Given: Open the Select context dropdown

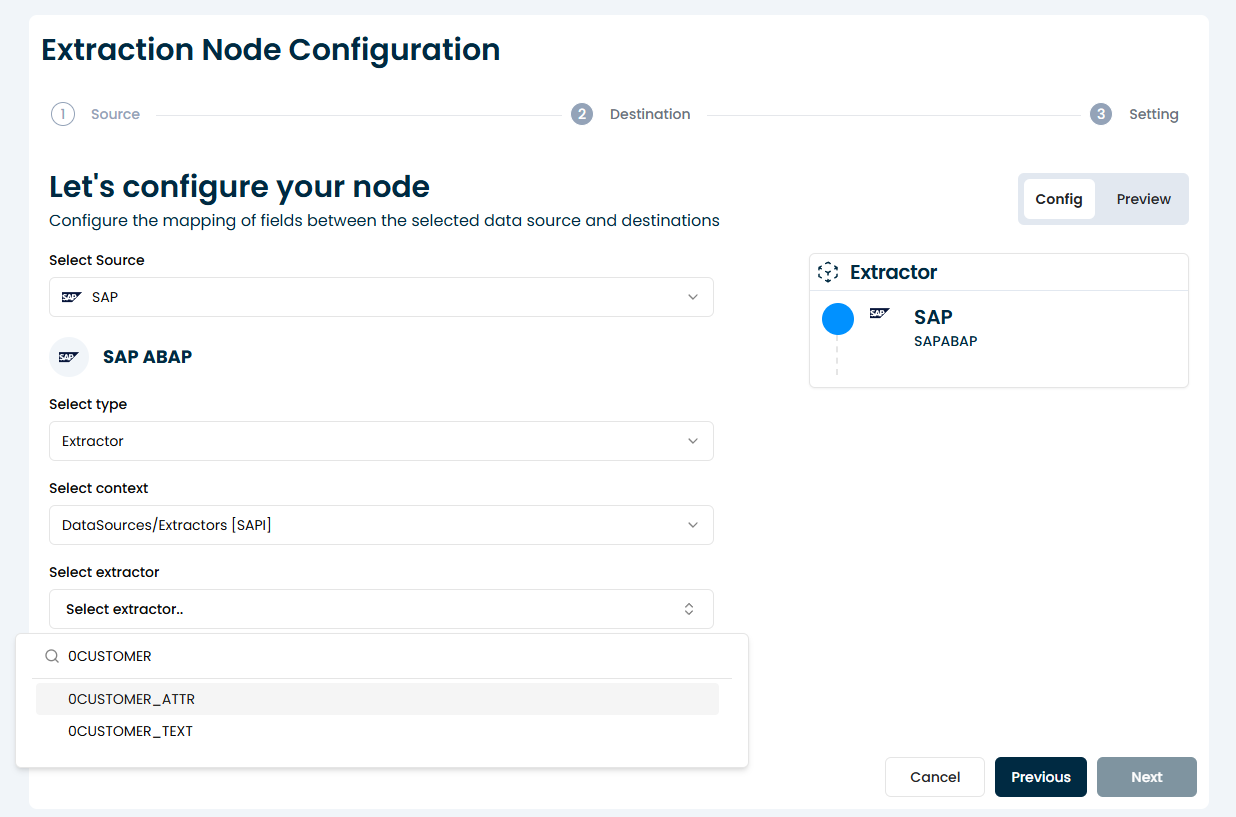Looking at the screenshot, I should (381, 525).
